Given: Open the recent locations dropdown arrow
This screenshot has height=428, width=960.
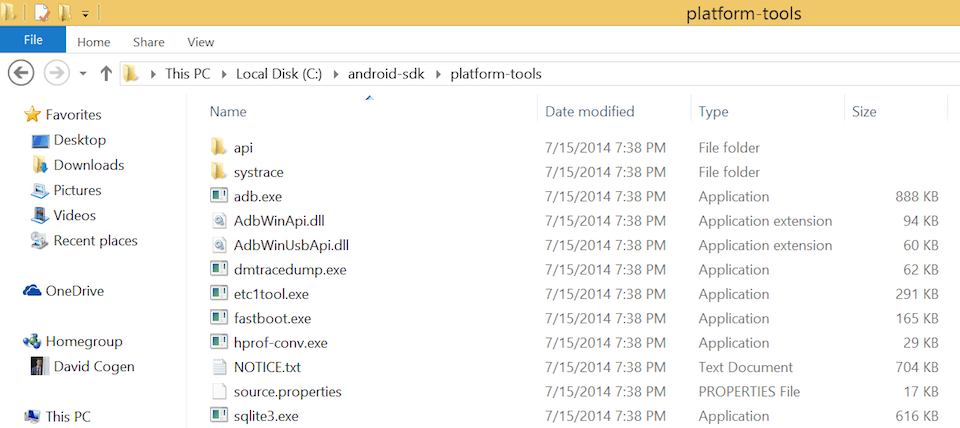Looking at the screenshot, I should (82, 74).
